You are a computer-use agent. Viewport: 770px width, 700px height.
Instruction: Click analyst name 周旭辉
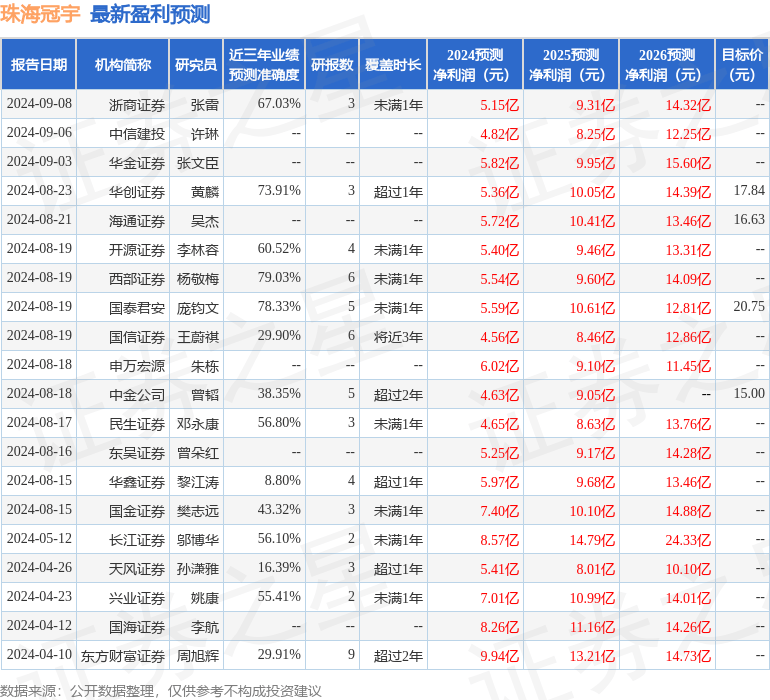[x=198, y=656]
